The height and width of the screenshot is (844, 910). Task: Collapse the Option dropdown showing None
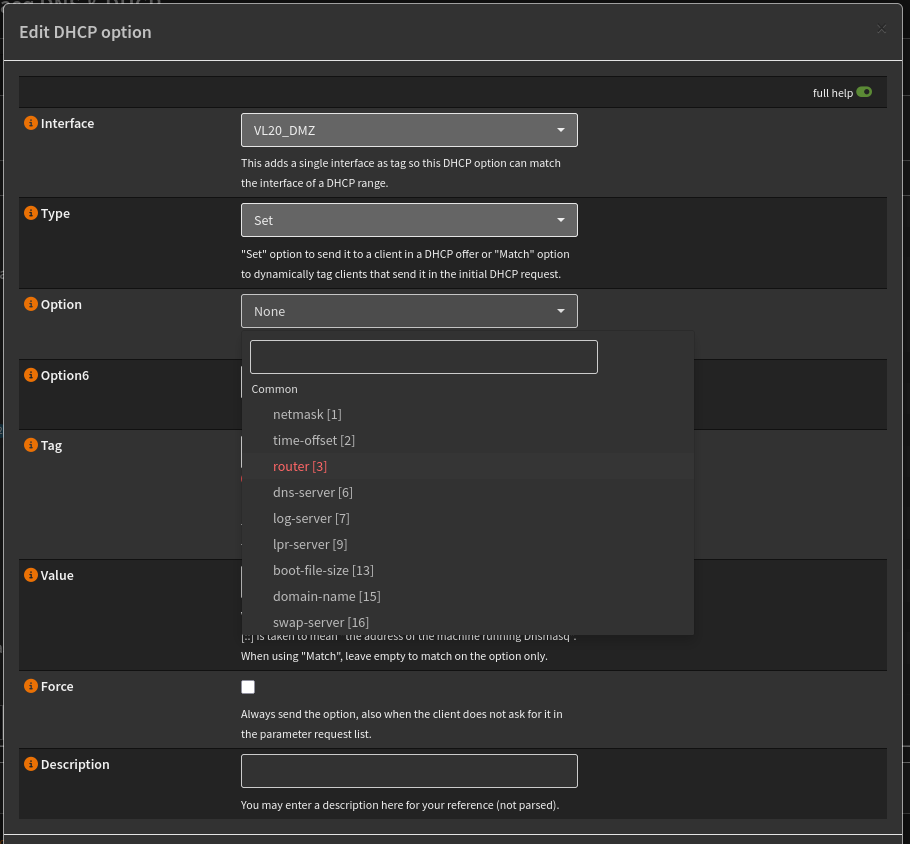408,310
